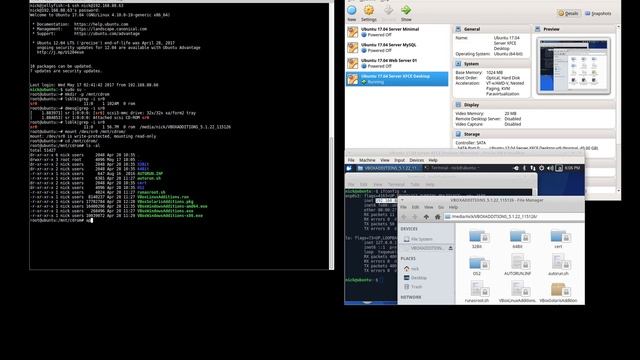Open Machine menu in VM window
The width and height of the screenshot is (640, 360).
367,160
